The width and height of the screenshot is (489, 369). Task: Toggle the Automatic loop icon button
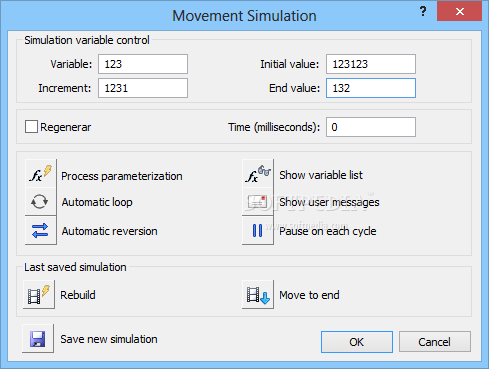(41, 202)
